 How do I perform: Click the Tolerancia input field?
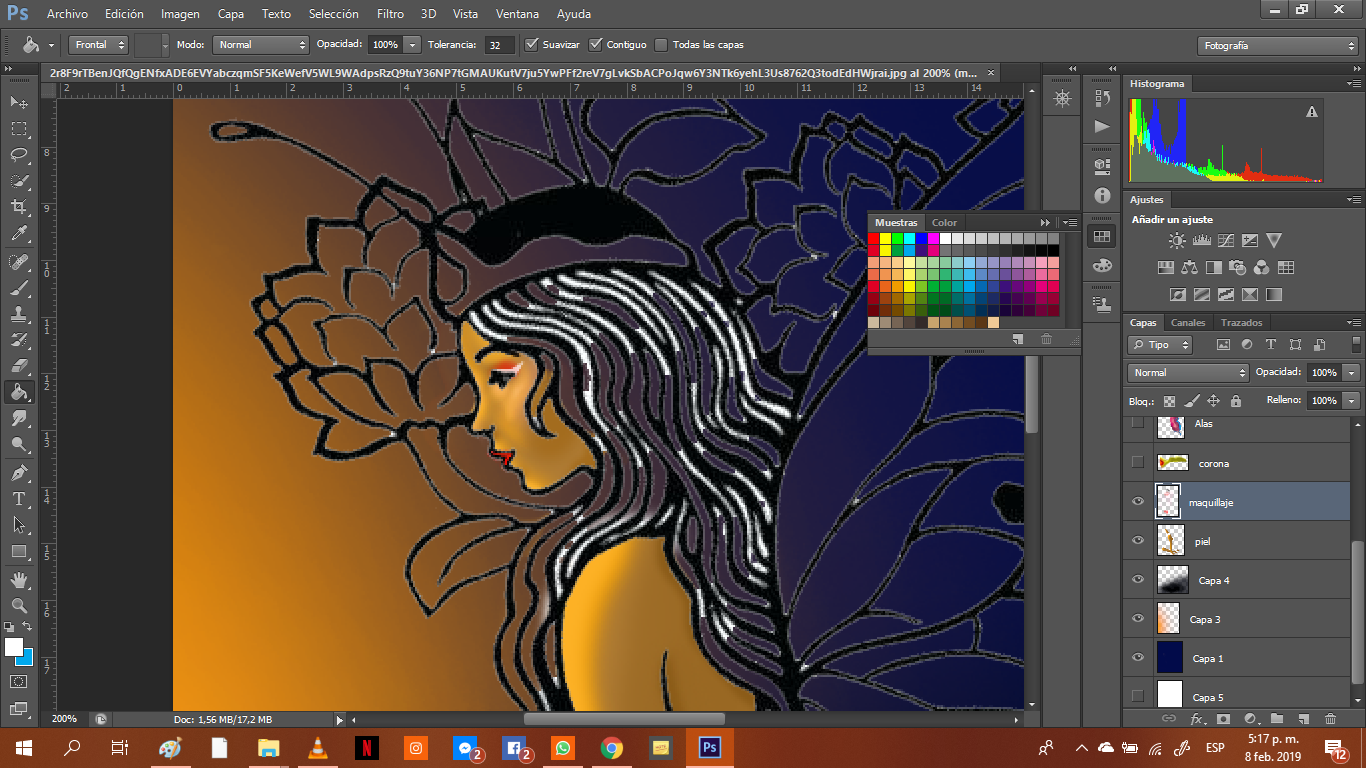500,45
